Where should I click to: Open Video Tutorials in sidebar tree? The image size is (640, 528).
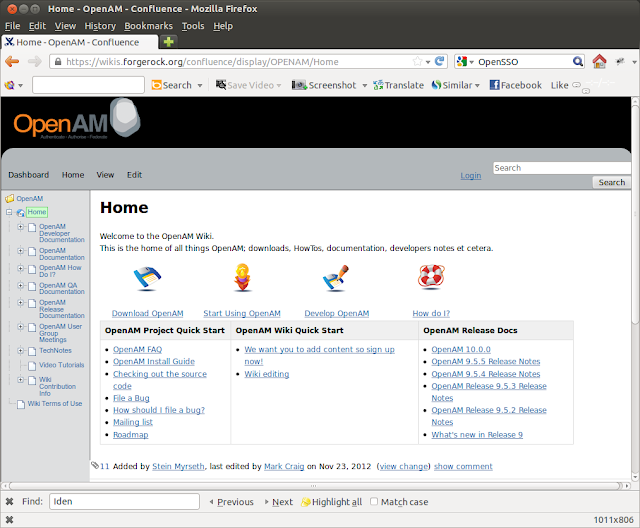click(62, 365)
